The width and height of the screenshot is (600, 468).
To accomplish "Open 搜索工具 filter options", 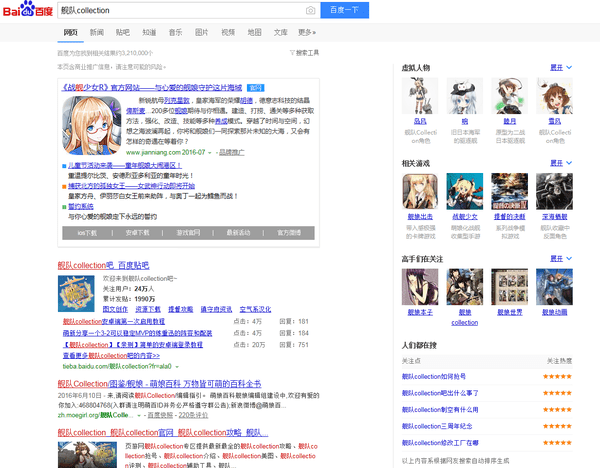I will click(x=304, y=53).
